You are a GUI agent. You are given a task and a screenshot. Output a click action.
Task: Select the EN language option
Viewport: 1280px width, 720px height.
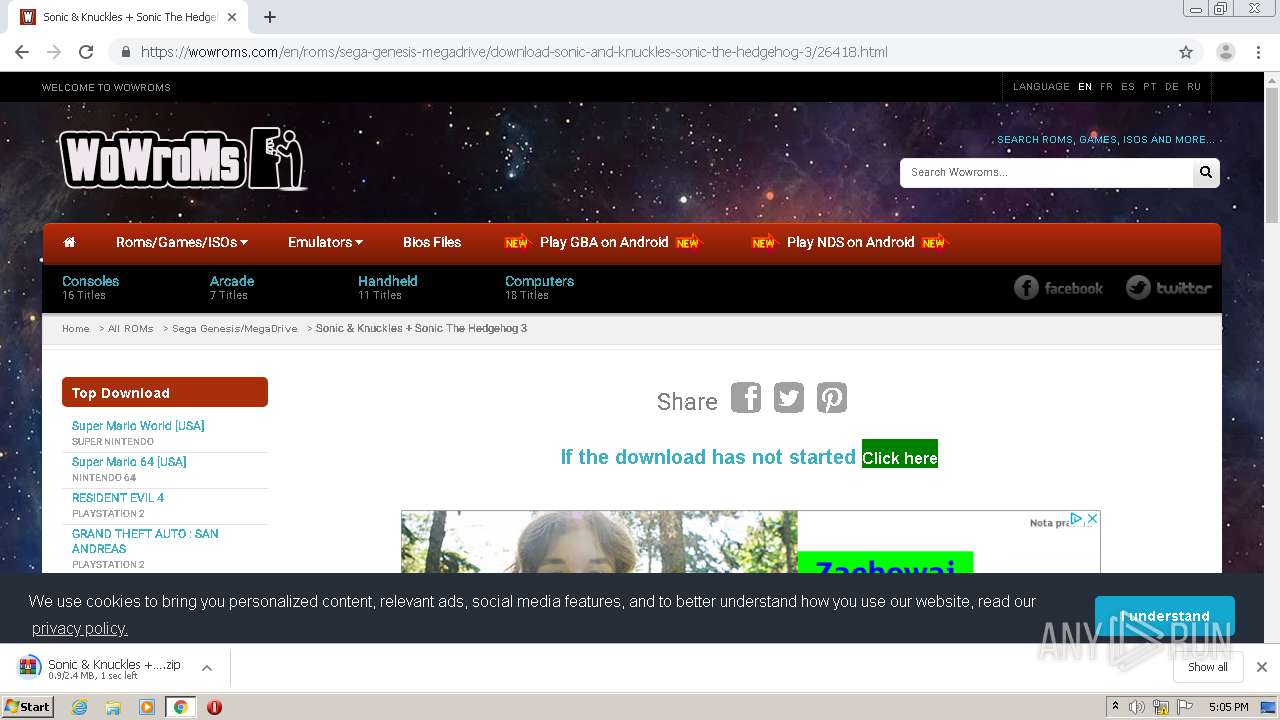1085,87
